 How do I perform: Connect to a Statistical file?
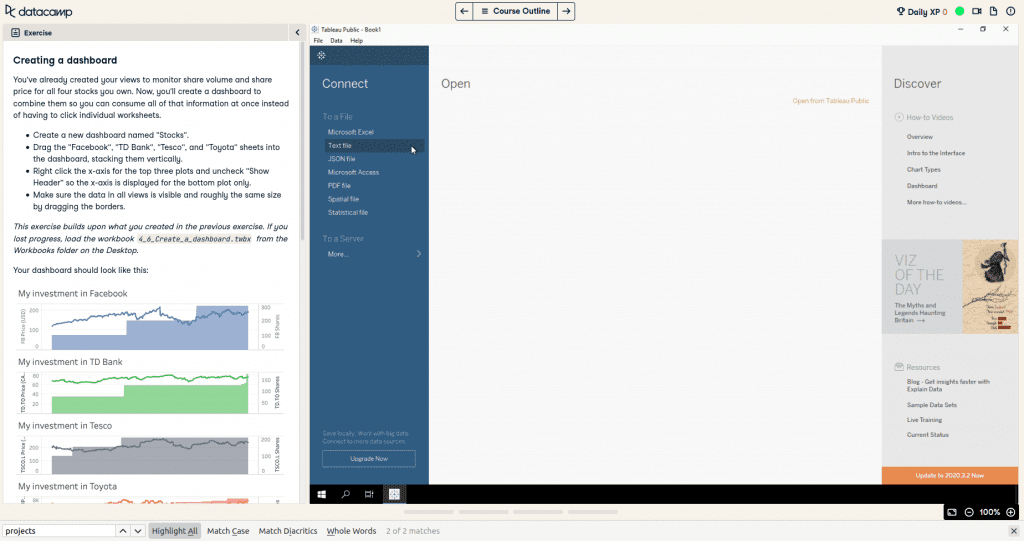click(x=348, y=212)
